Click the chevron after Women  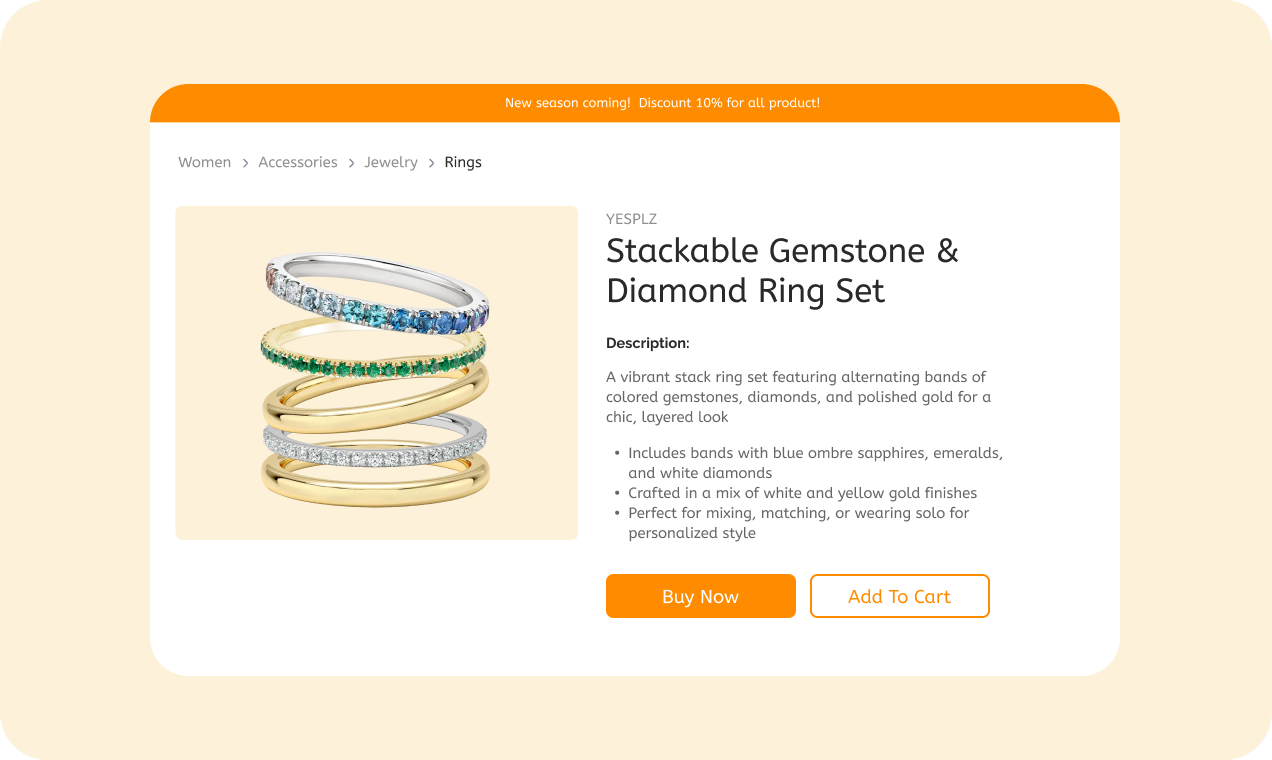point(245,163)
